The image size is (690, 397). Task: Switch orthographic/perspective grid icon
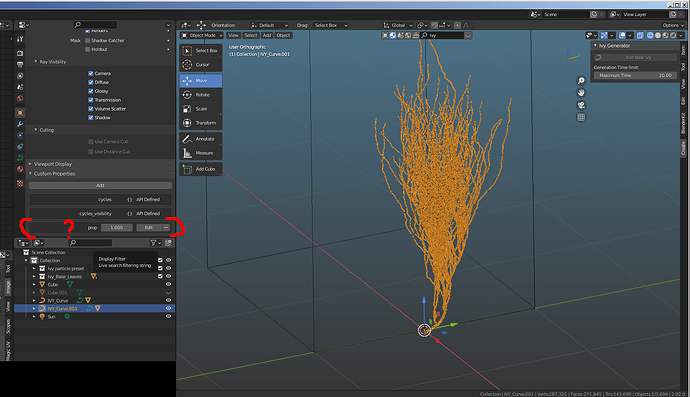pyautogui.click(x=581, y=117)
